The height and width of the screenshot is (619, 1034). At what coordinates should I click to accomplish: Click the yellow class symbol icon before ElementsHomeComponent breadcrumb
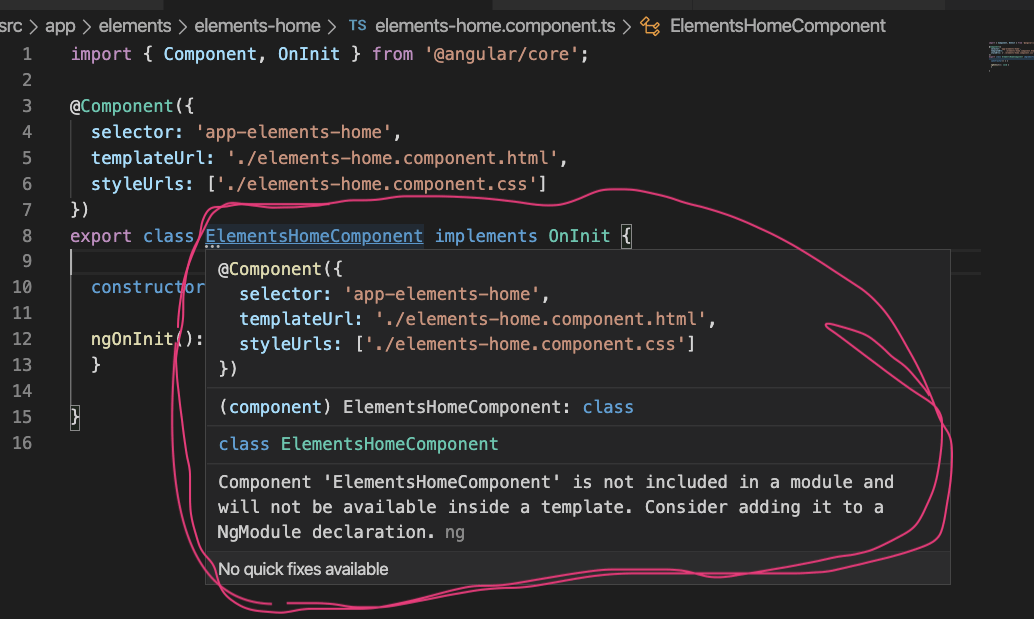(x=649, y=26)
